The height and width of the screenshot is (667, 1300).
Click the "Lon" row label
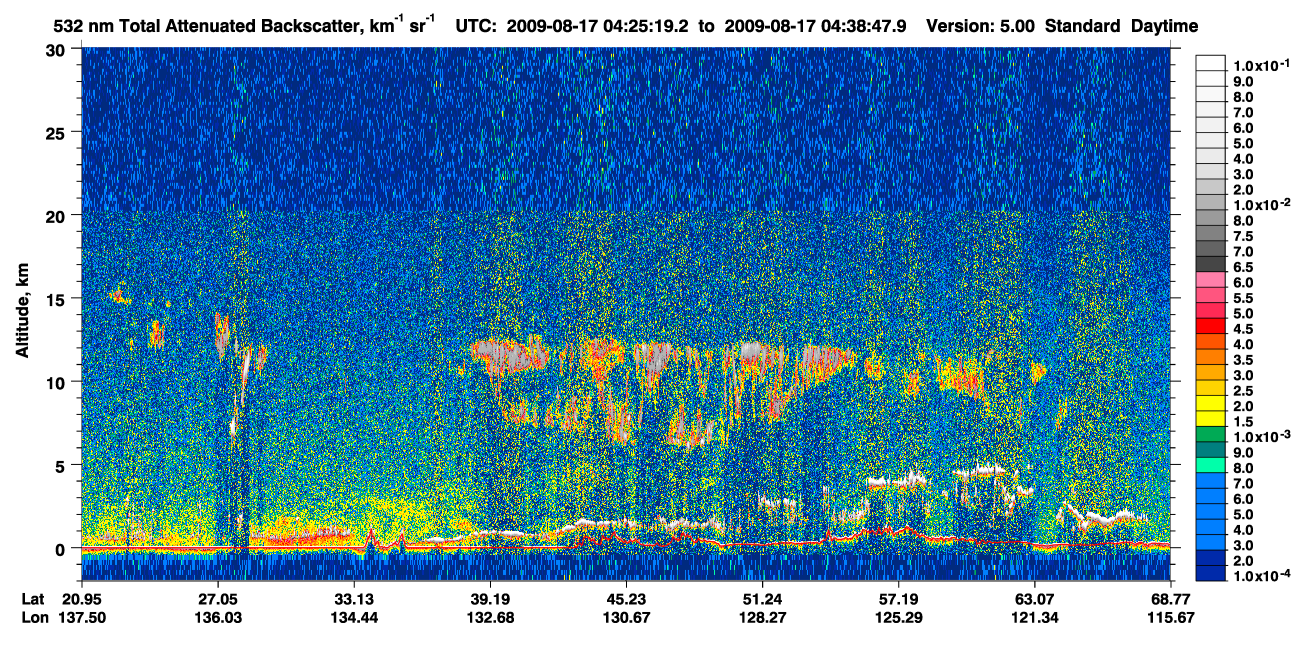(x=33, y=618)
